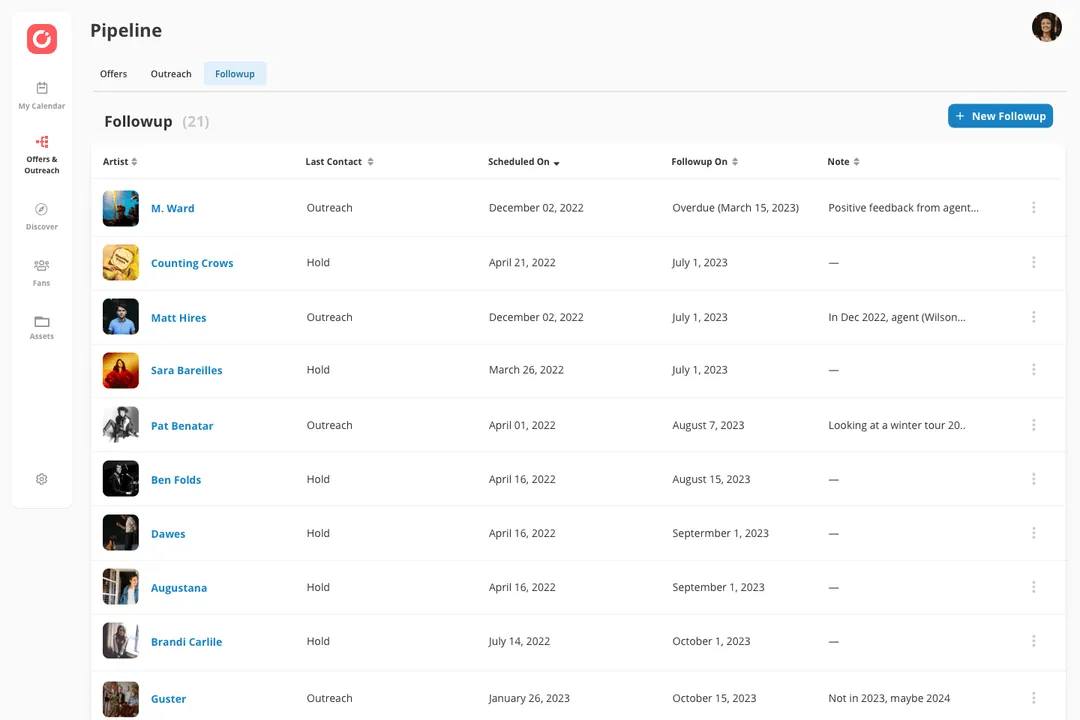Click Augustana's artist thumbnail
Image resolution: width=1080 pixels, height=720 pixels.
(121, 586)
